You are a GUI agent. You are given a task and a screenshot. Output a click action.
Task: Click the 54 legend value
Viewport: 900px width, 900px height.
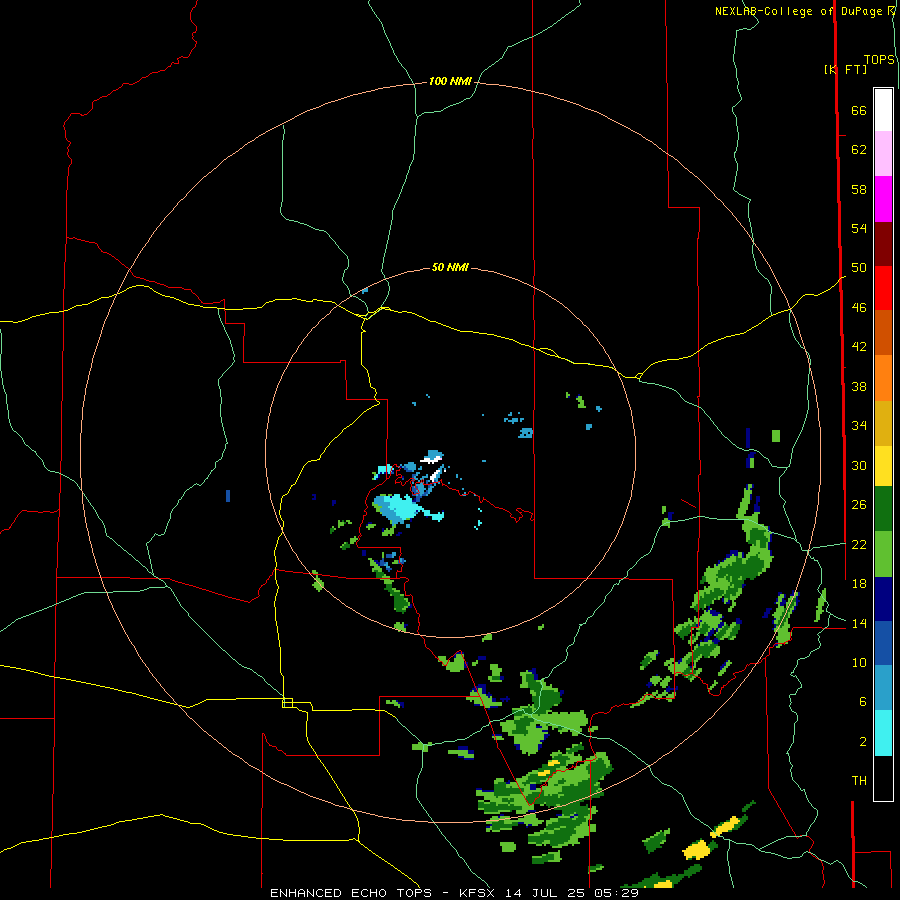pyautogui.click(x=859, y=228)
